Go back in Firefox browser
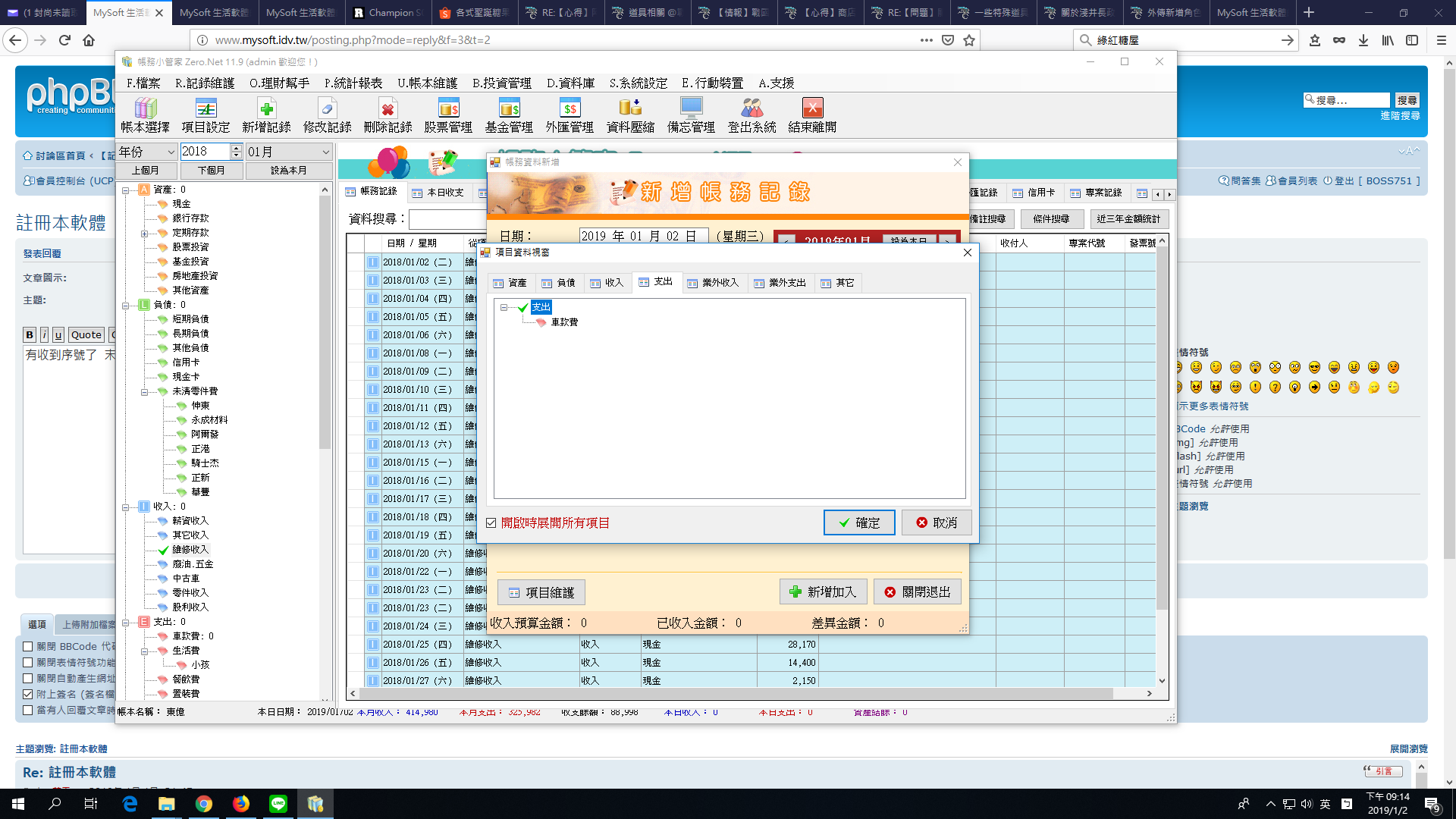The width and height of the screenshot is (1456, 819). click(x=15, y=40)
